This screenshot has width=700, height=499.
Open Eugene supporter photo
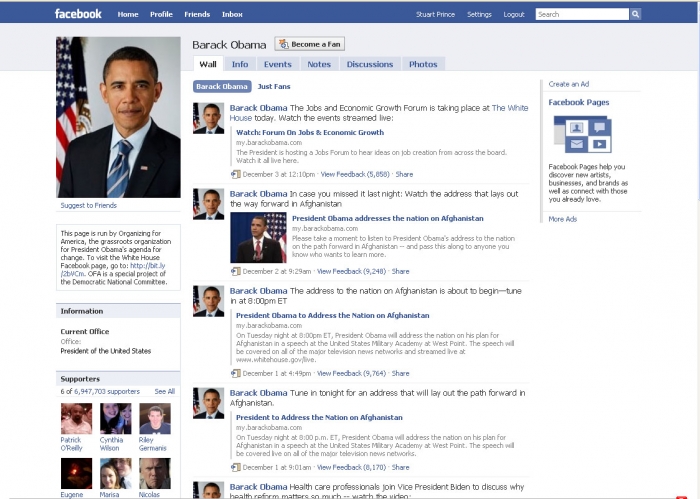click(x=76, y=474)
